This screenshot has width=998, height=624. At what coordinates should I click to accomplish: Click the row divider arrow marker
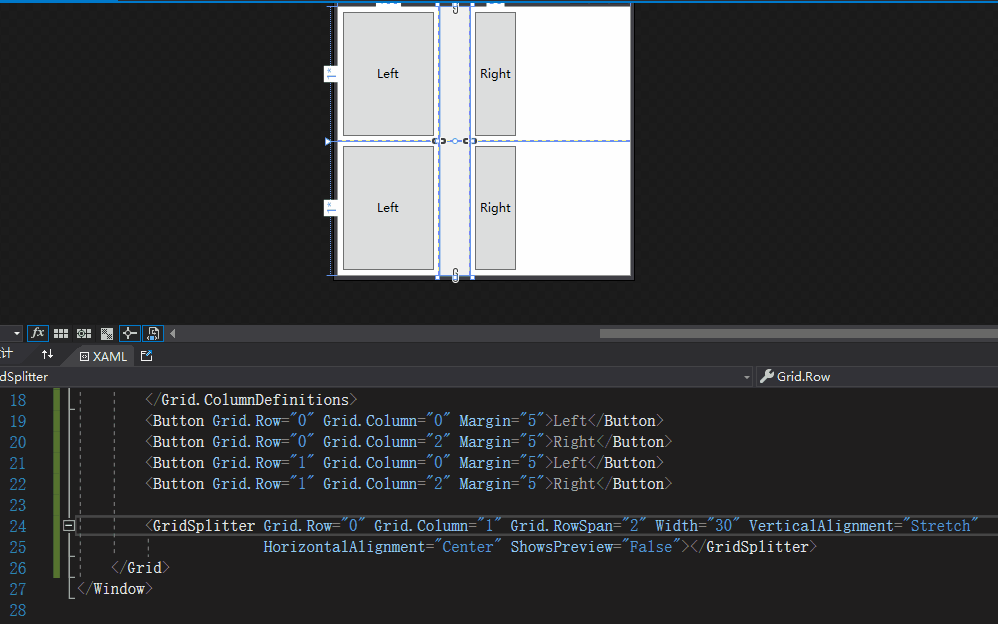click(328, 141)
